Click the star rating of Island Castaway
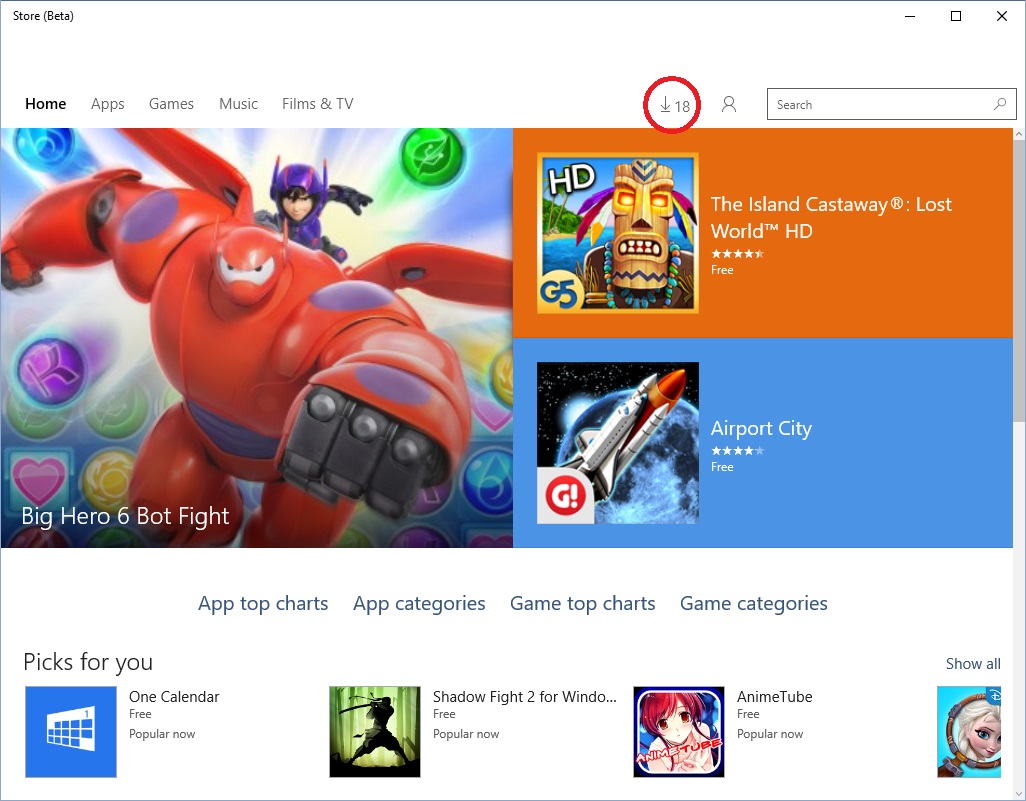This screenshot has width=1026, height=801. [x=737, y=254]
